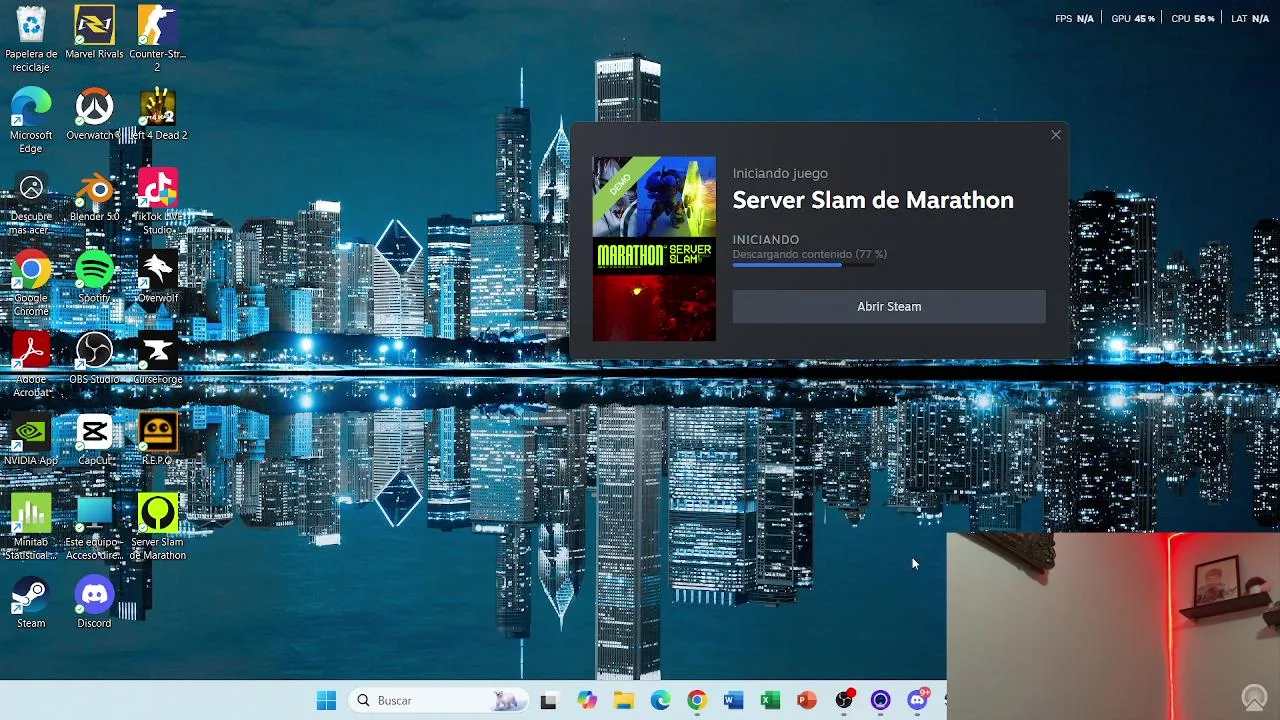Click the Abrir Steam button
The width and height of the screenshot is (1280, 720).
889,307
